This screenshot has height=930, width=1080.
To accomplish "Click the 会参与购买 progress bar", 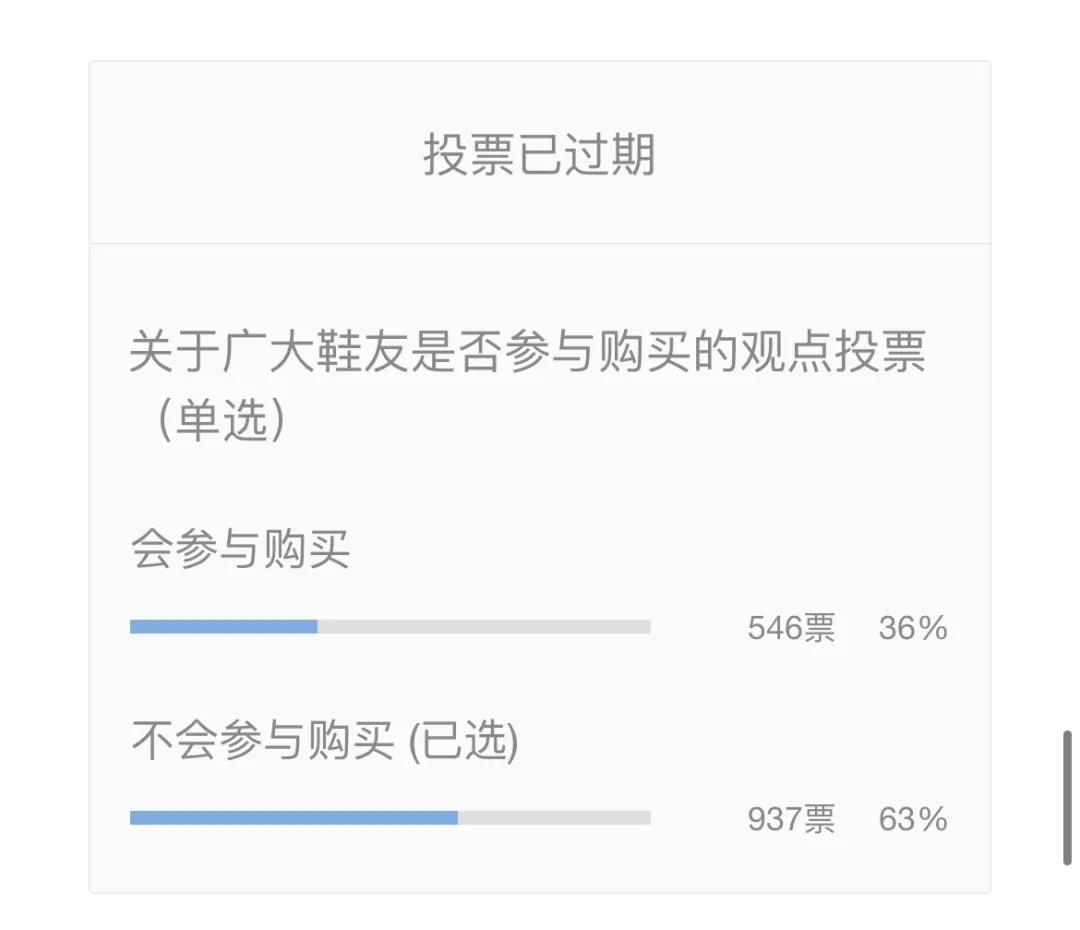I will 390,626.
